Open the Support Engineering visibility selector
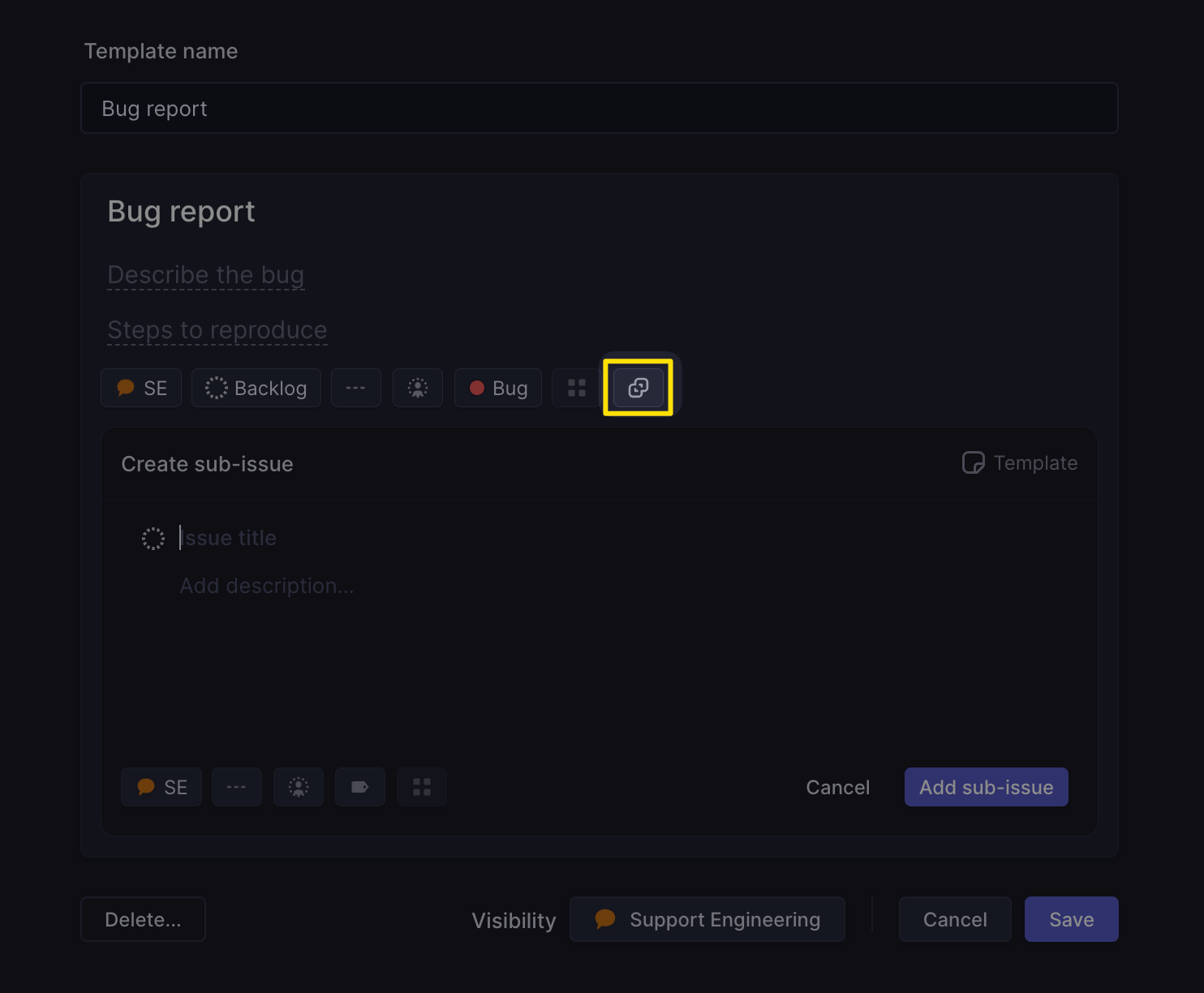 click(x=707, y=919)
